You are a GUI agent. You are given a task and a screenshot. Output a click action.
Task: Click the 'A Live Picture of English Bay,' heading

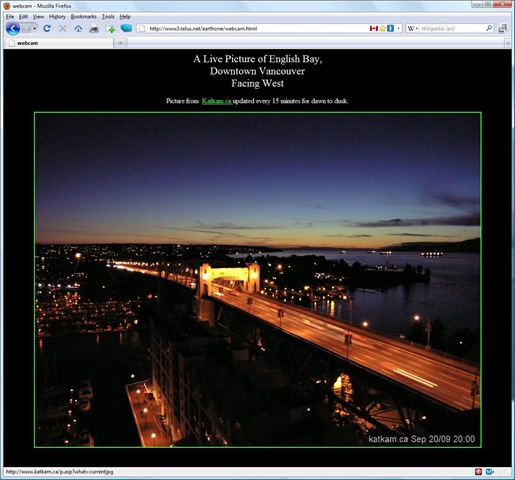[x=258, y=59]
